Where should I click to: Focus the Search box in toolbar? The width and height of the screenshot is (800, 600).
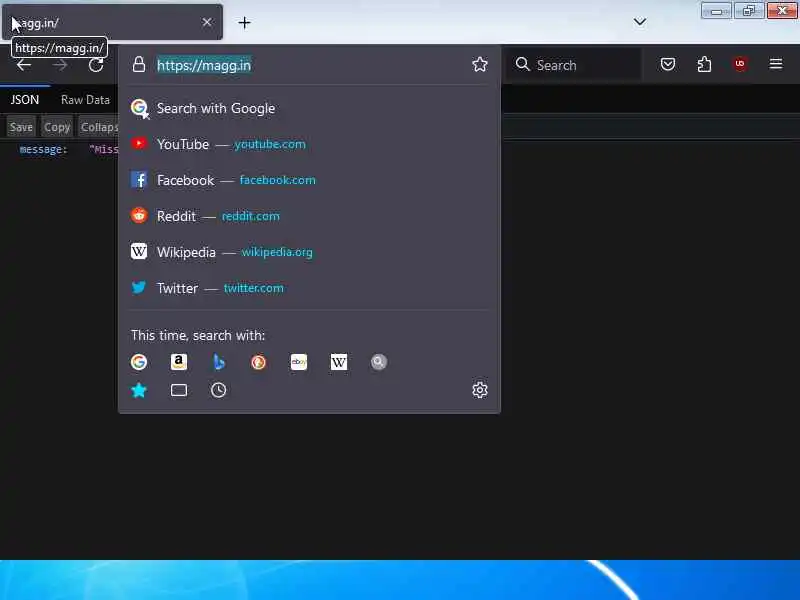(574, 65)
